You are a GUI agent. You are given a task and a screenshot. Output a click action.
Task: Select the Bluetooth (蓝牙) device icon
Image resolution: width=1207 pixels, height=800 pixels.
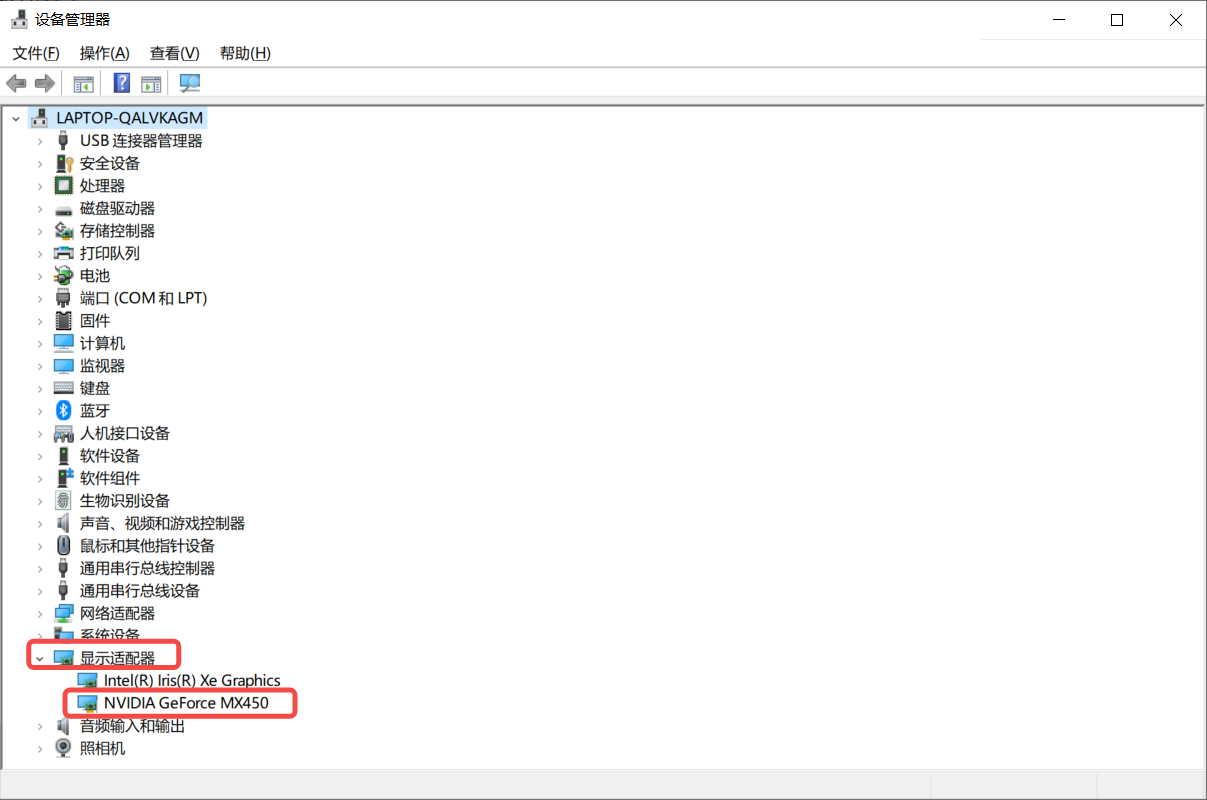coord(64,411)
